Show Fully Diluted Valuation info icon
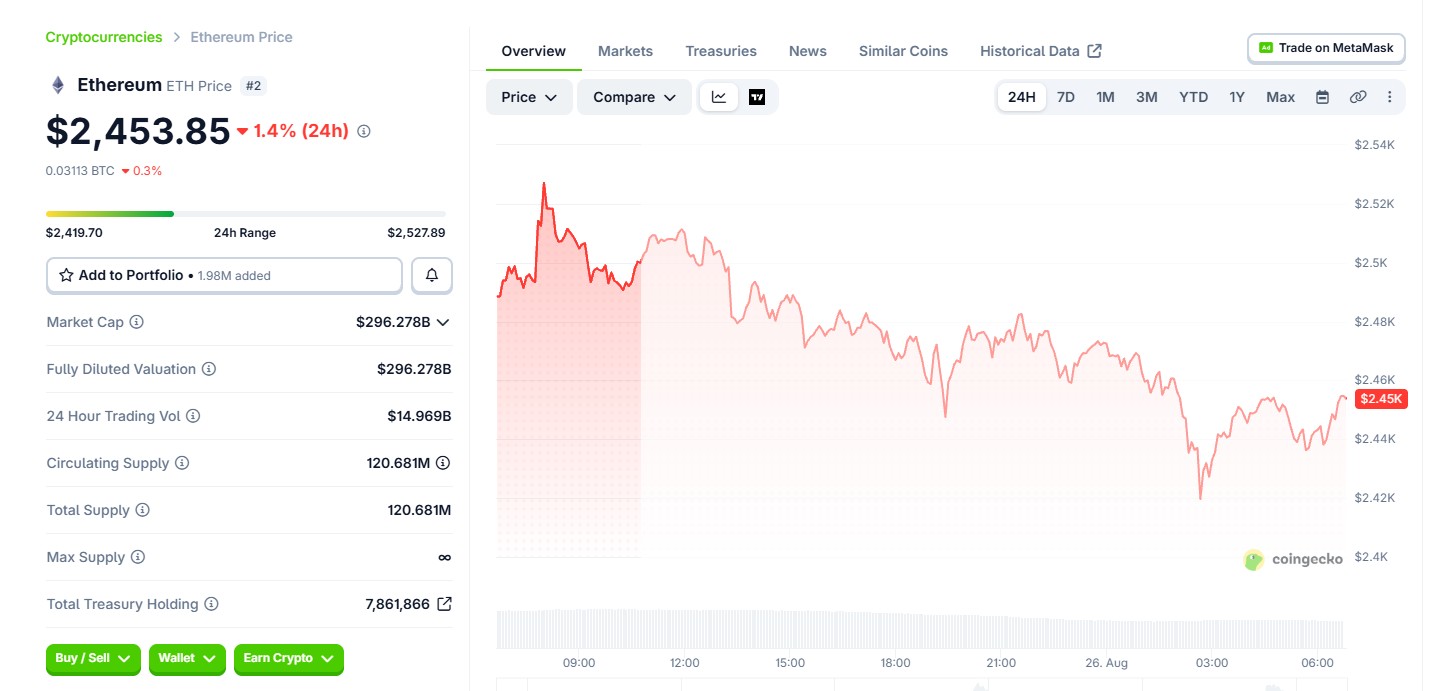The height and width of the screenshot is (691, 1429). click(209, 369)
